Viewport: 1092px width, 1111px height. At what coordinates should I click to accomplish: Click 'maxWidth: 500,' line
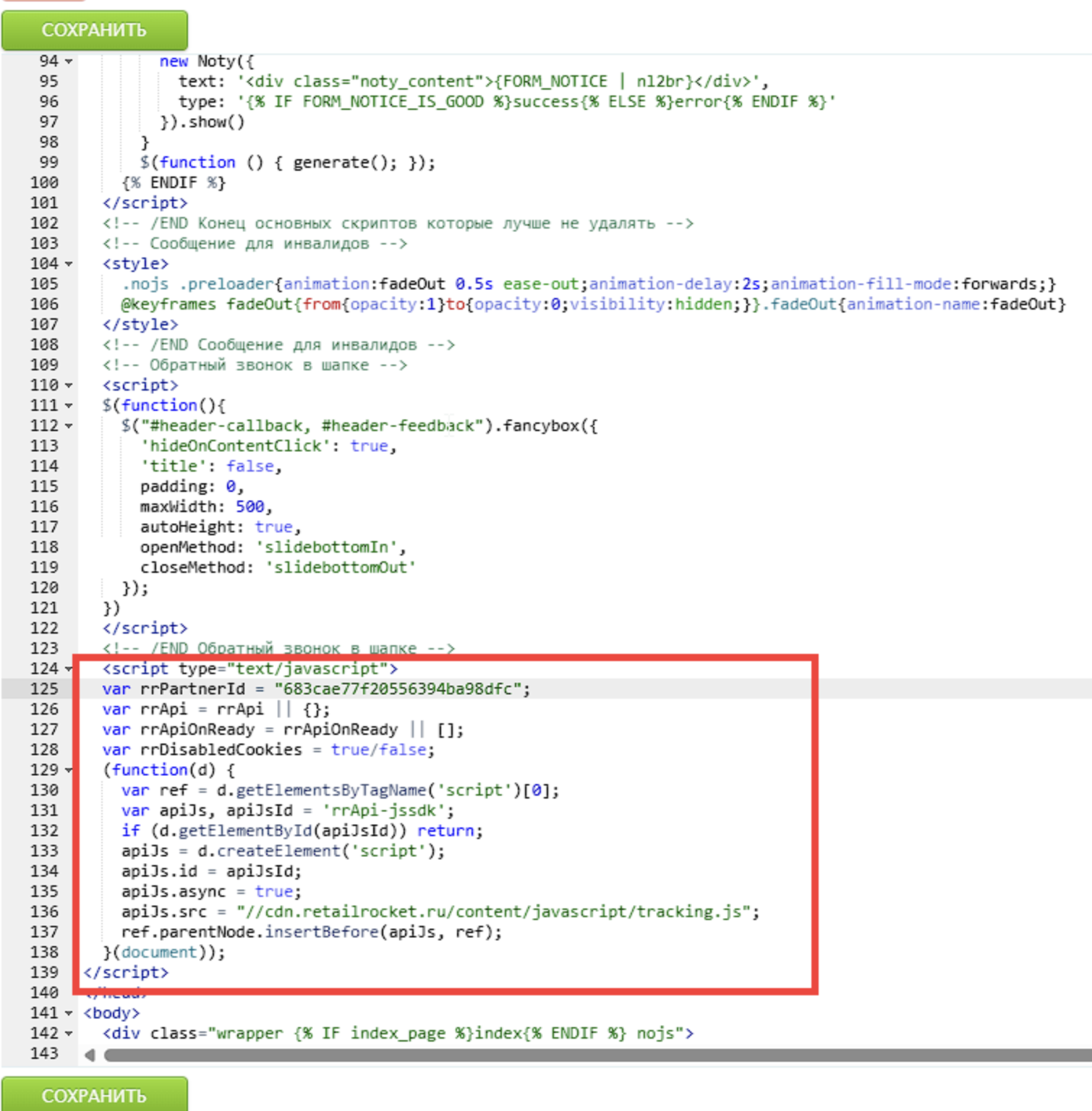click(x=206, y=506)
